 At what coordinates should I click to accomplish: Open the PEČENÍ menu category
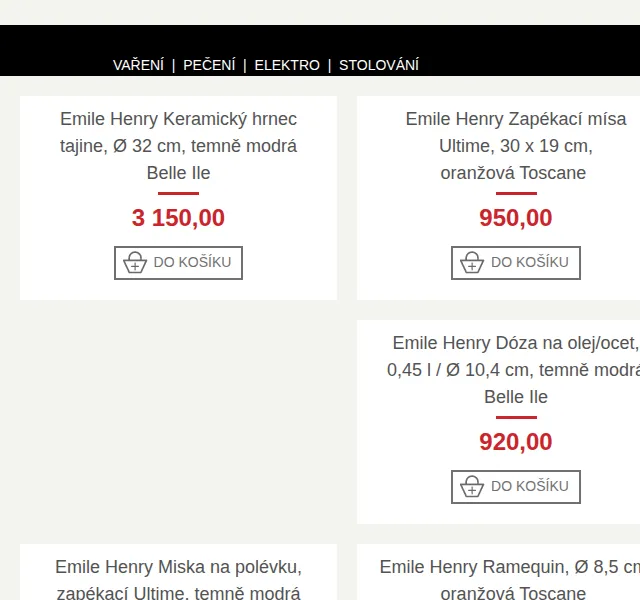pos(209,65)
